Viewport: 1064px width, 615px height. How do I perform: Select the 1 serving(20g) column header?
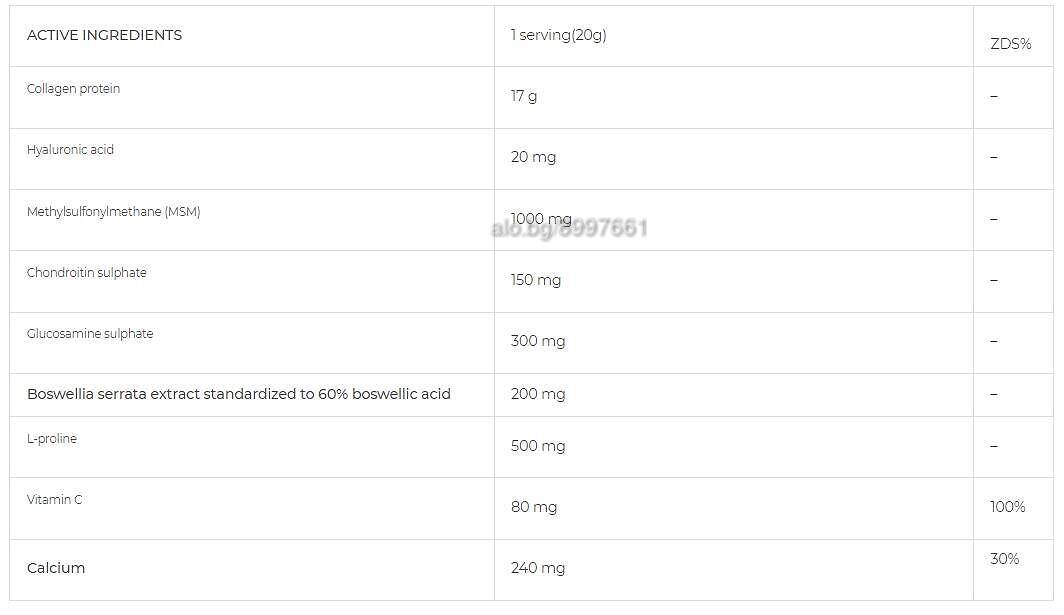558,35
